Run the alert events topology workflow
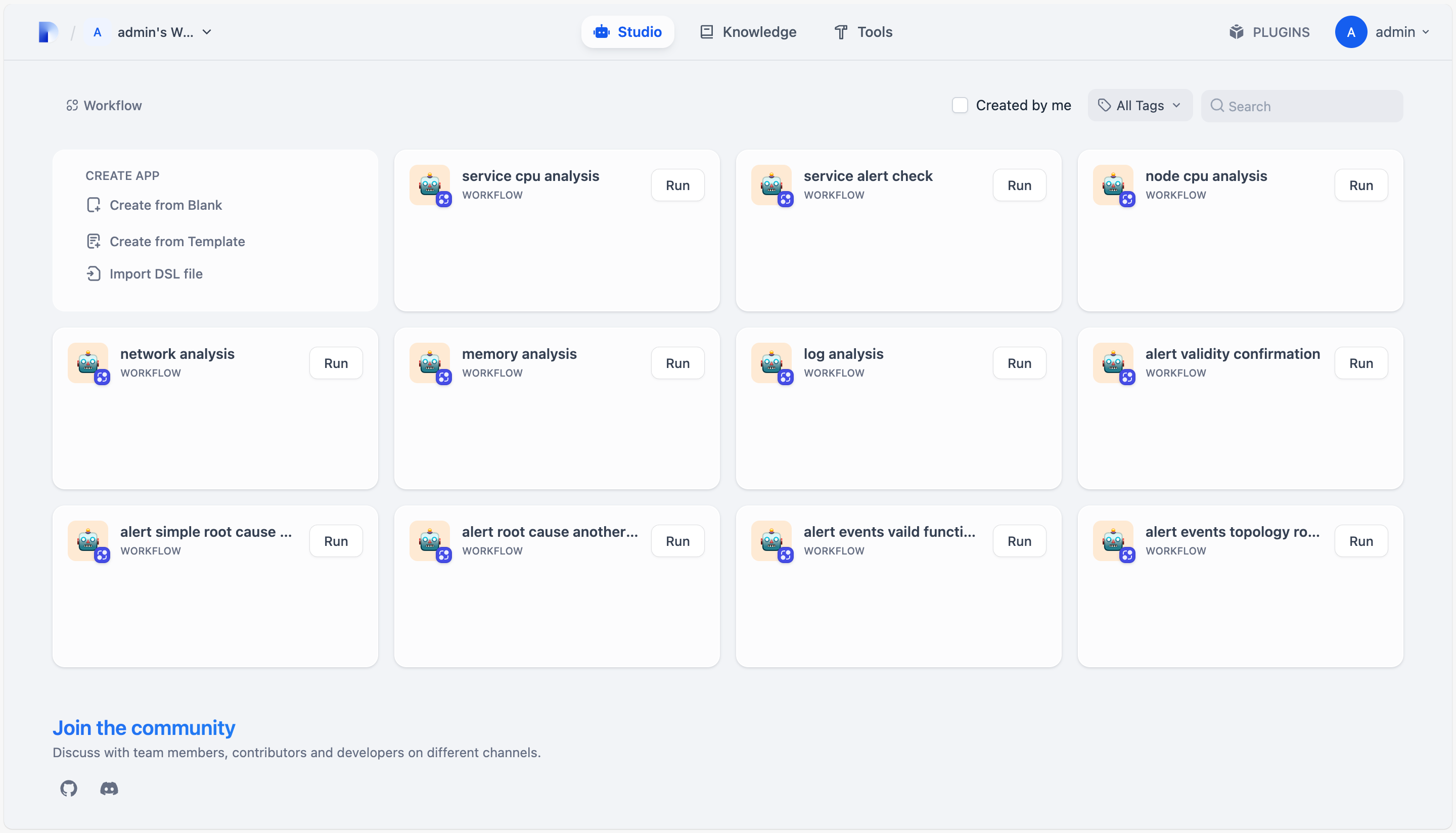This screenshot has width=1456, height=833. 1360,541
